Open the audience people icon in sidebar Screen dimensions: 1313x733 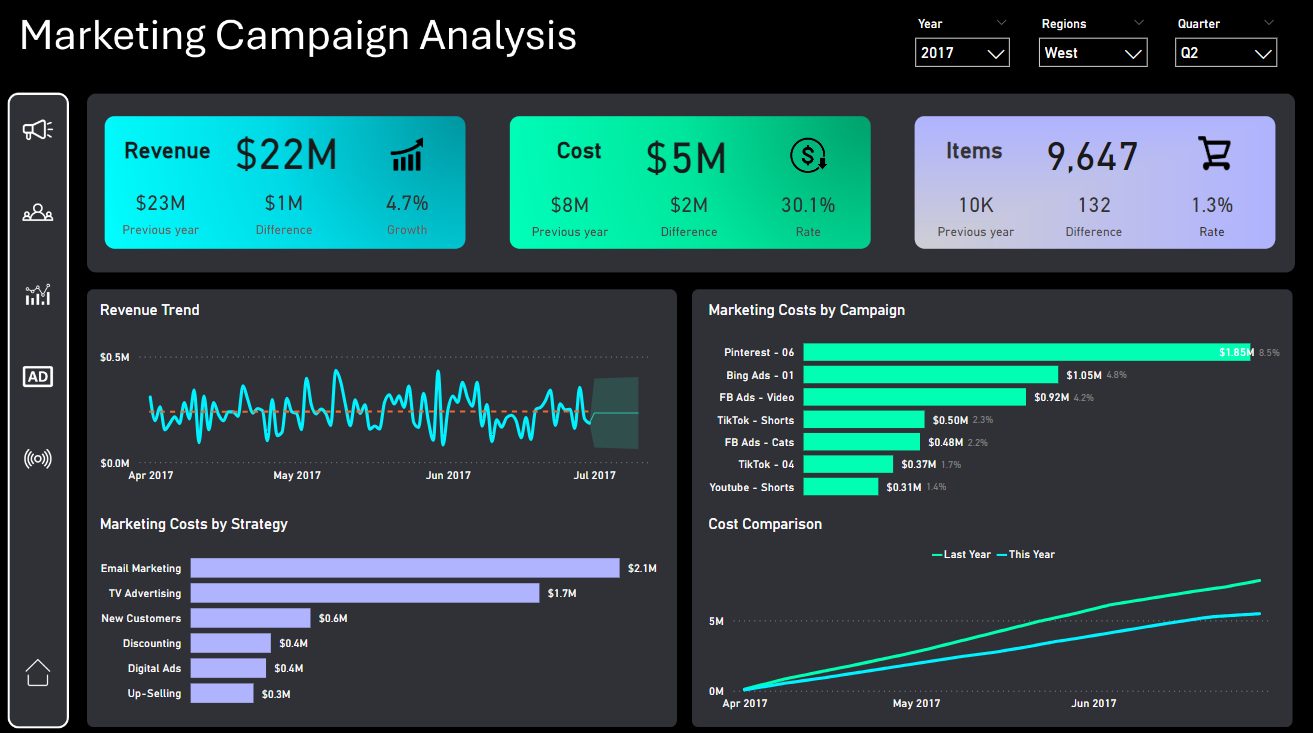click(x=38, y=212)
